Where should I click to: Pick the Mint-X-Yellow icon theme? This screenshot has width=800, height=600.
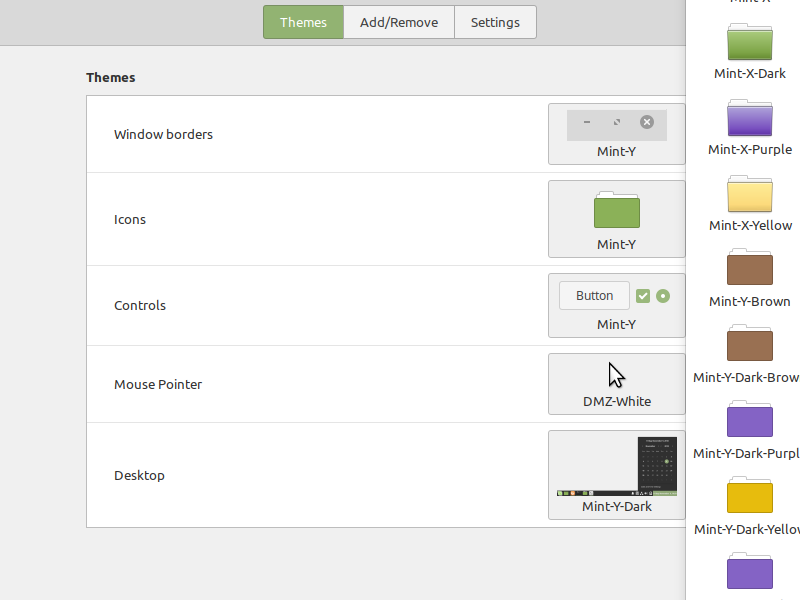pos(748,196)
